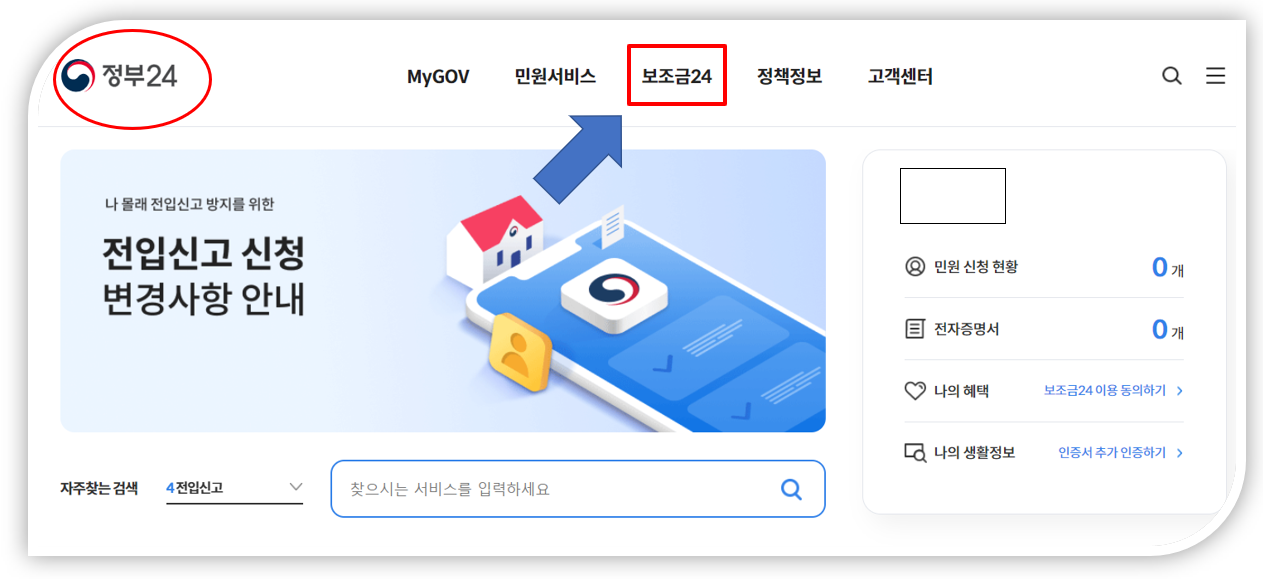Click the 전자증명서 document icon
Screen dimensions: 1263x579
[914, 328]
